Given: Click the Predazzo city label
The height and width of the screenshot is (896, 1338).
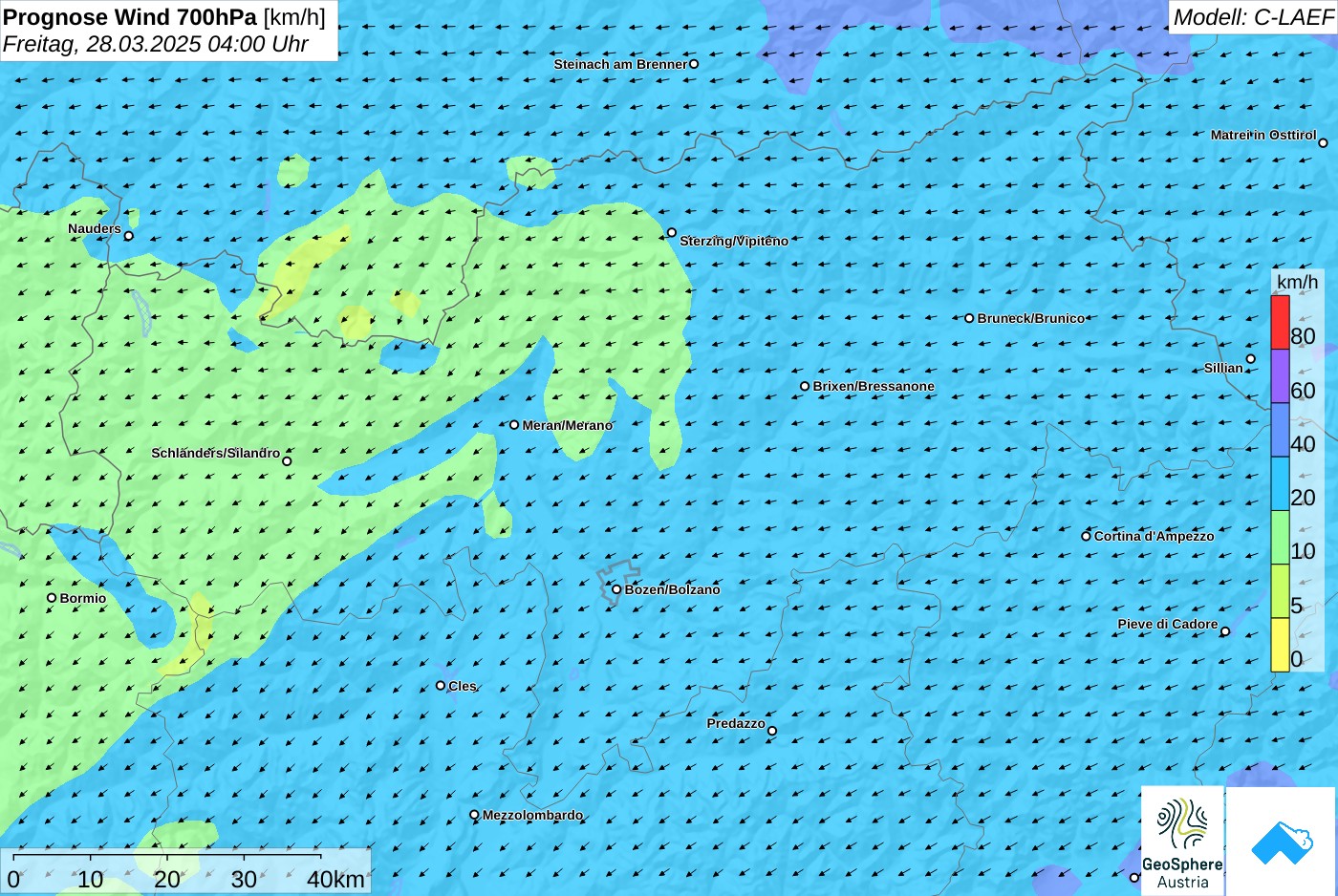Looking at the screenshot, I should click(736, 723).
